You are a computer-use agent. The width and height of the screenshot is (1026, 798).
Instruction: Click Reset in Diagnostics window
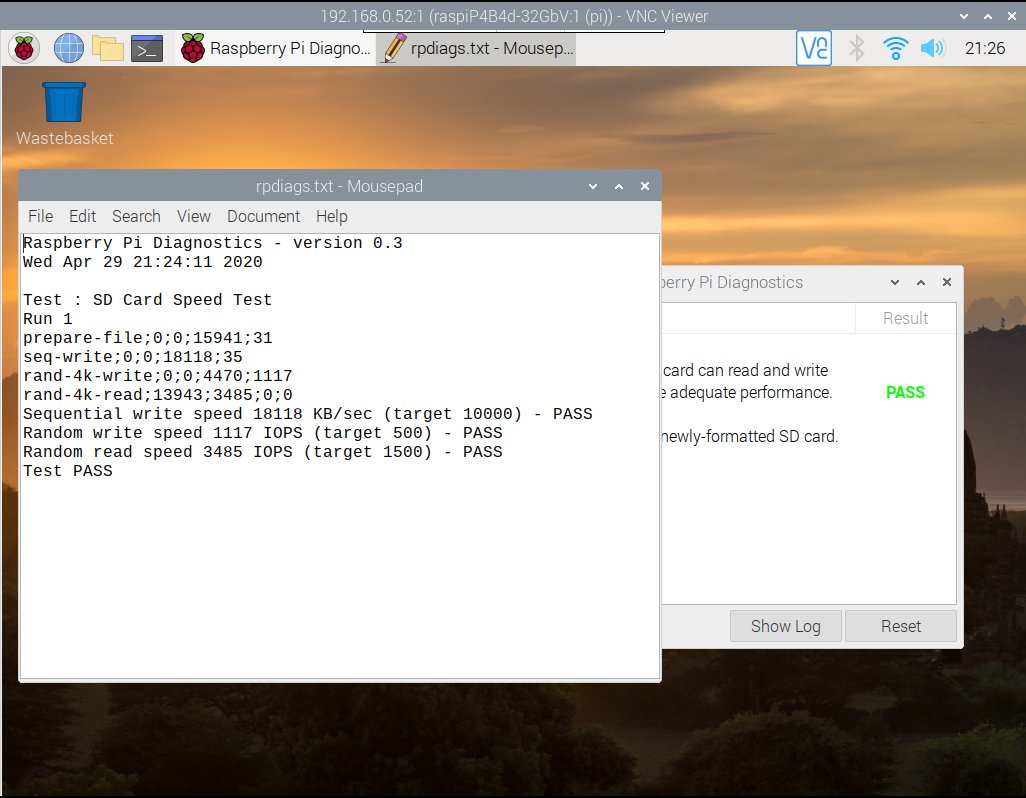click(900, 626)
